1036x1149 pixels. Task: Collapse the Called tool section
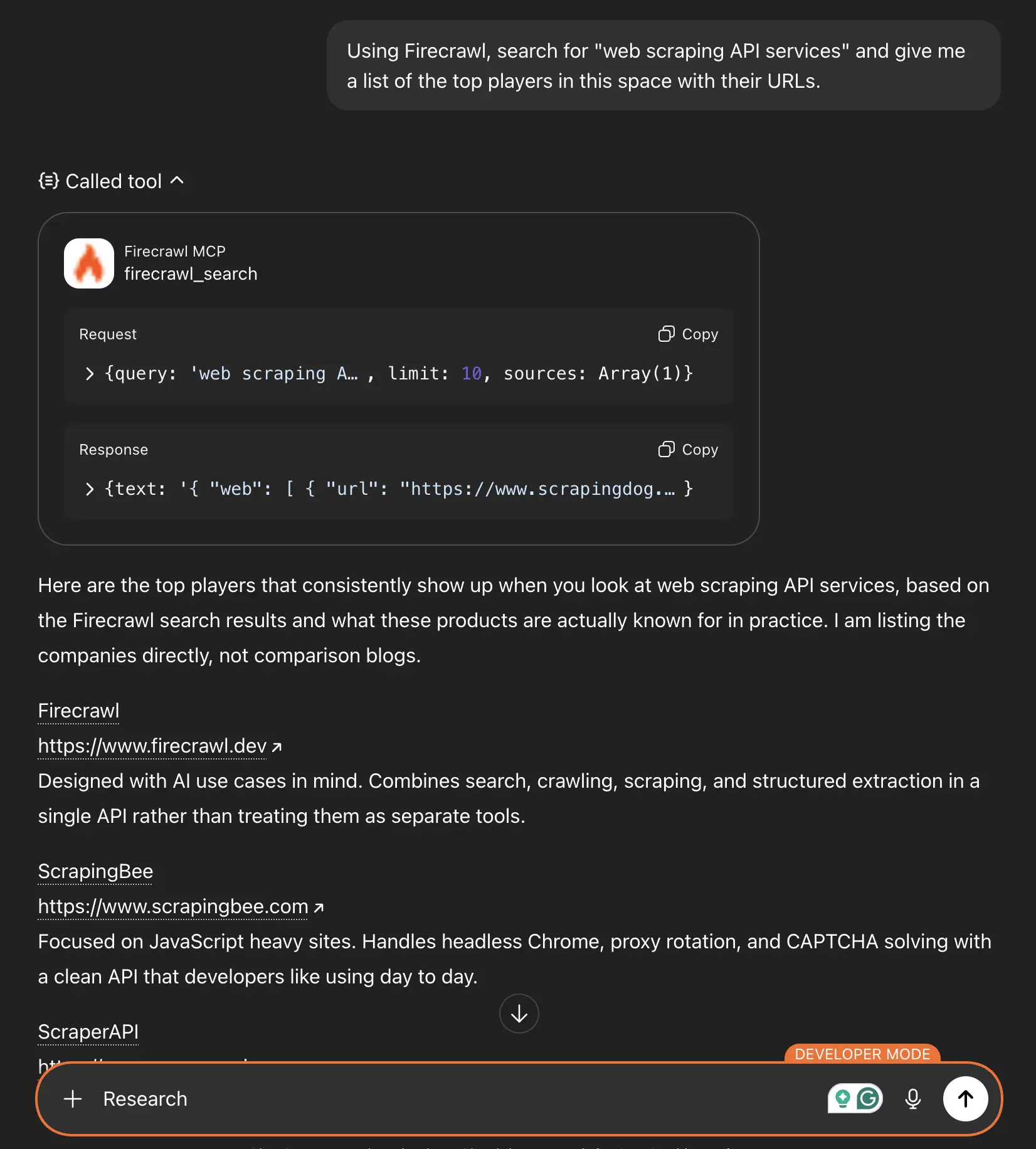click(x=177, y=181)
